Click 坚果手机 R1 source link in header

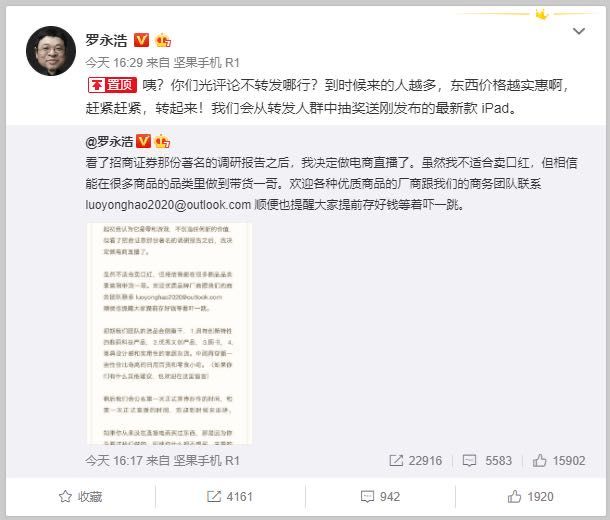click(x=207, y=63)
